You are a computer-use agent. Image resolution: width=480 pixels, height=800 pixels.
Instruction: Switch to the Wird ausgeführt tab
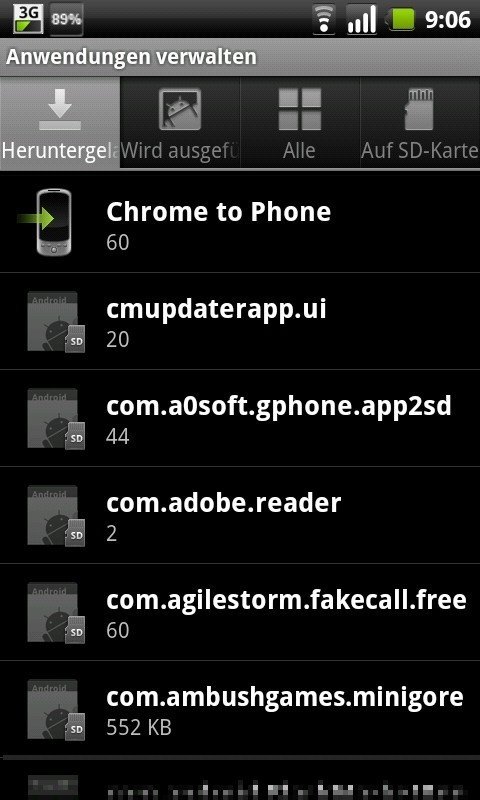tap(180, 123)
